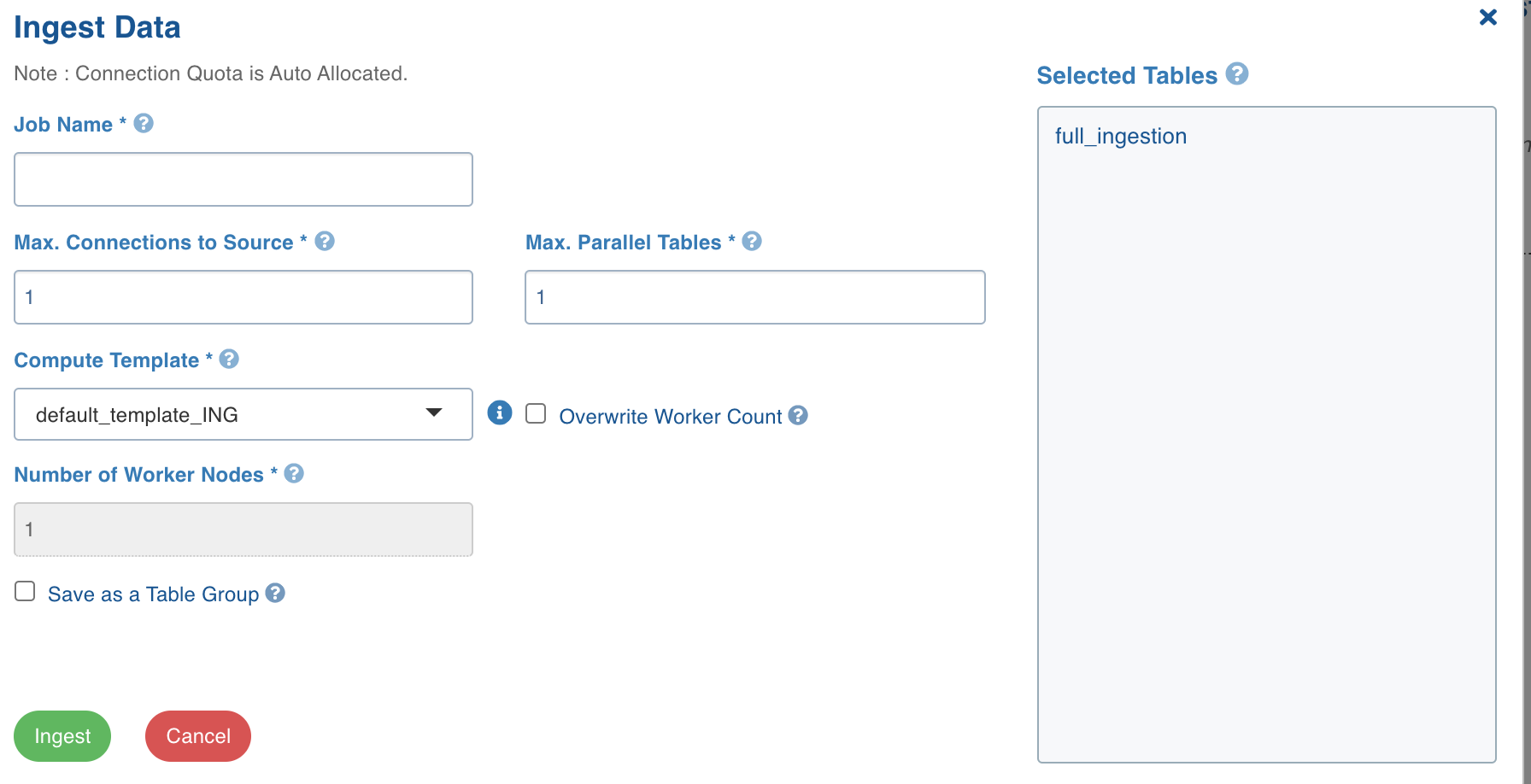Click the Selected Tables help icon
The image size is (1531, 784).
tap(1237, 74)
